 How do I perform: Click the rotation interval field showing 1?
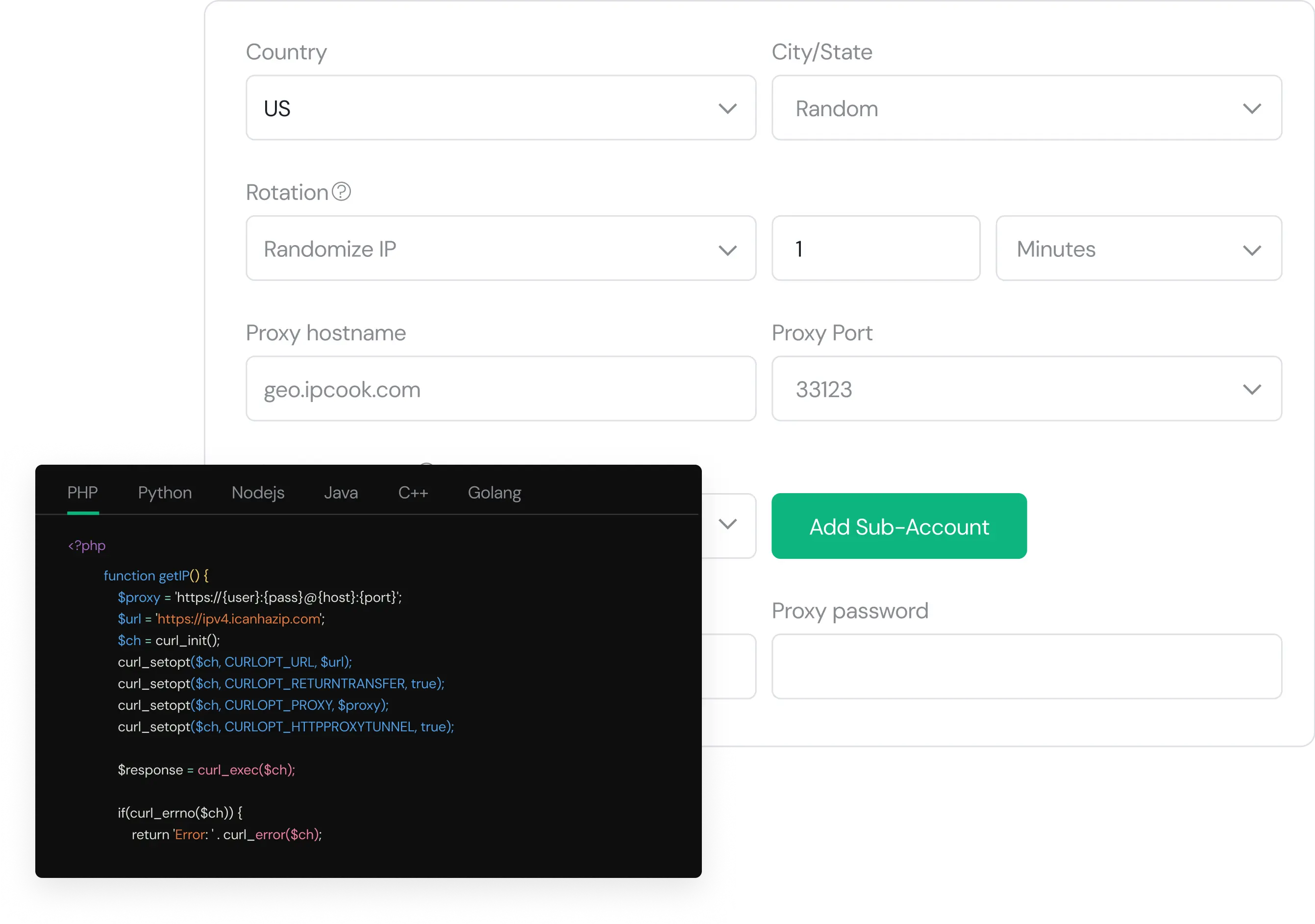tap(876, 248)
